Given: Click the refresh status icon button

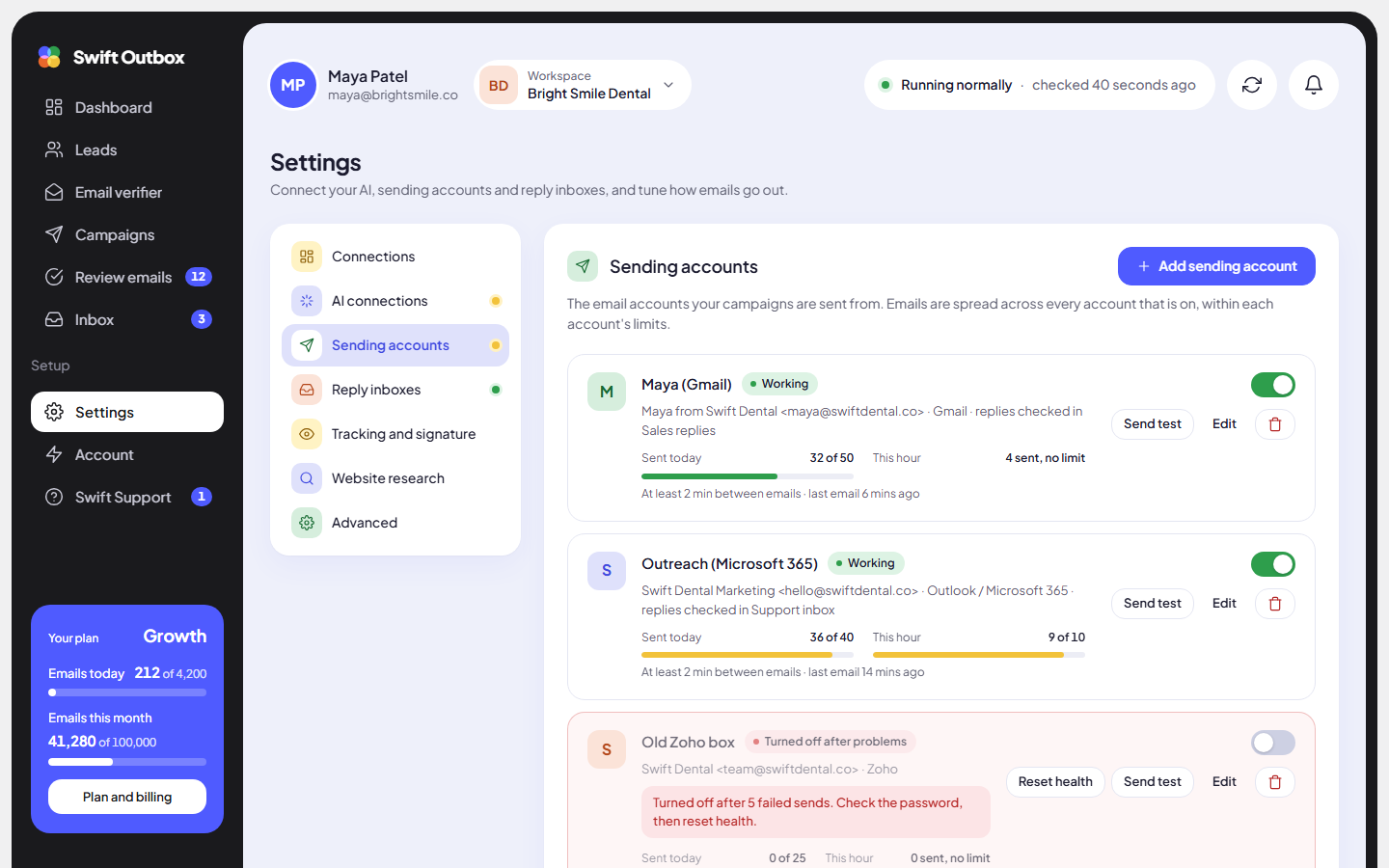Looking at the screenshot, I should tap(1252, 85).
